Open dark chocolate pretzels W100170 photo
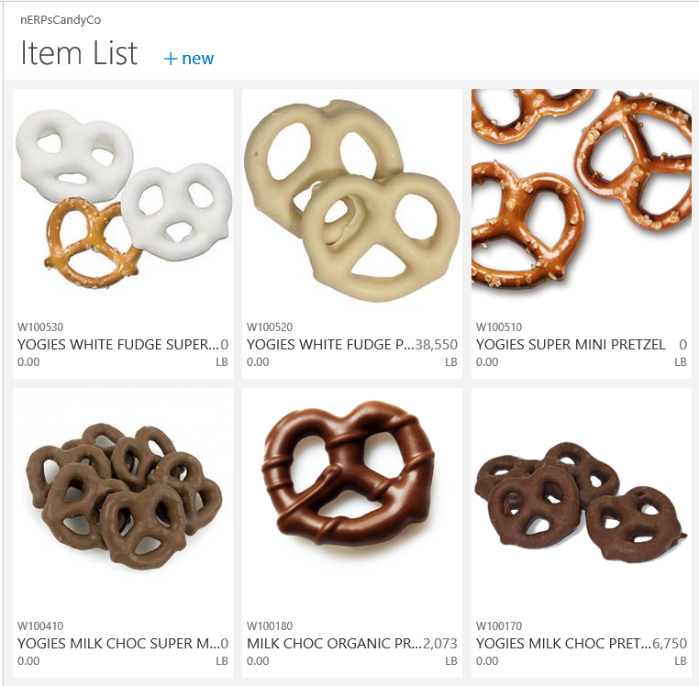699x686 pixels. 581,500
